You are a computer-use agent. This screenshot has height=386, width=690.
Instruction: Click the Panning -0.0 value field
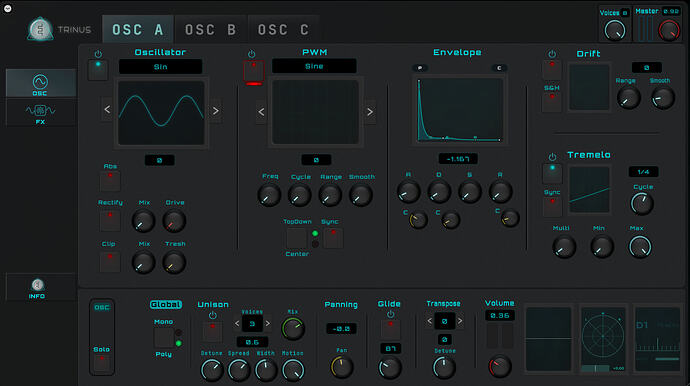[x=341, y=328]
